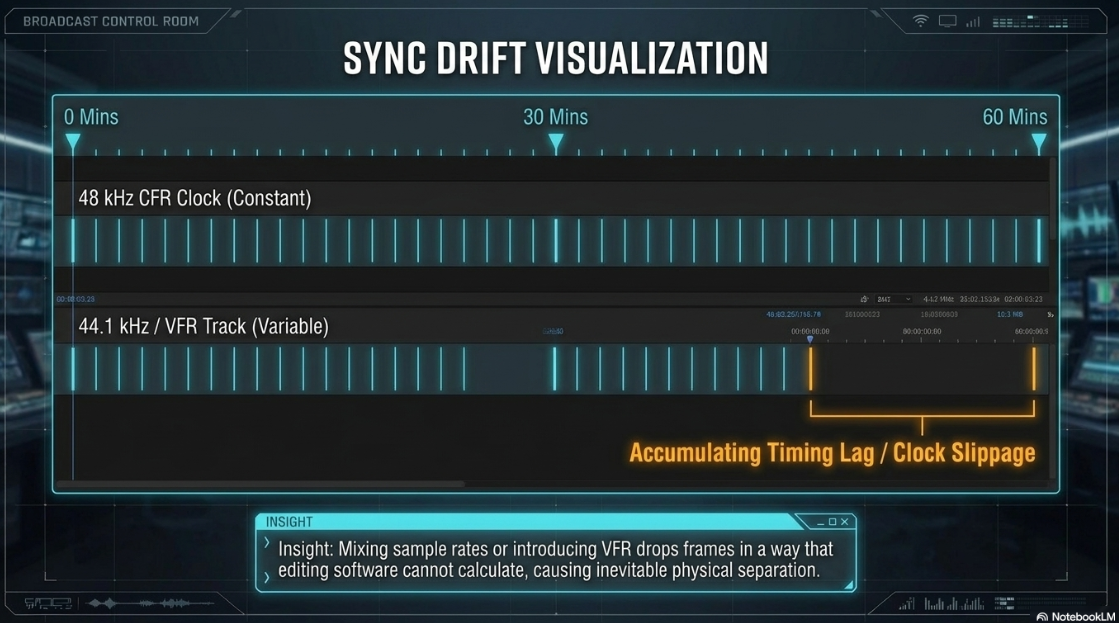This screenshot has width=1119, height=623.
Task: Close the Insight panel
Action: pyautogui.click(x=844, y=522)
